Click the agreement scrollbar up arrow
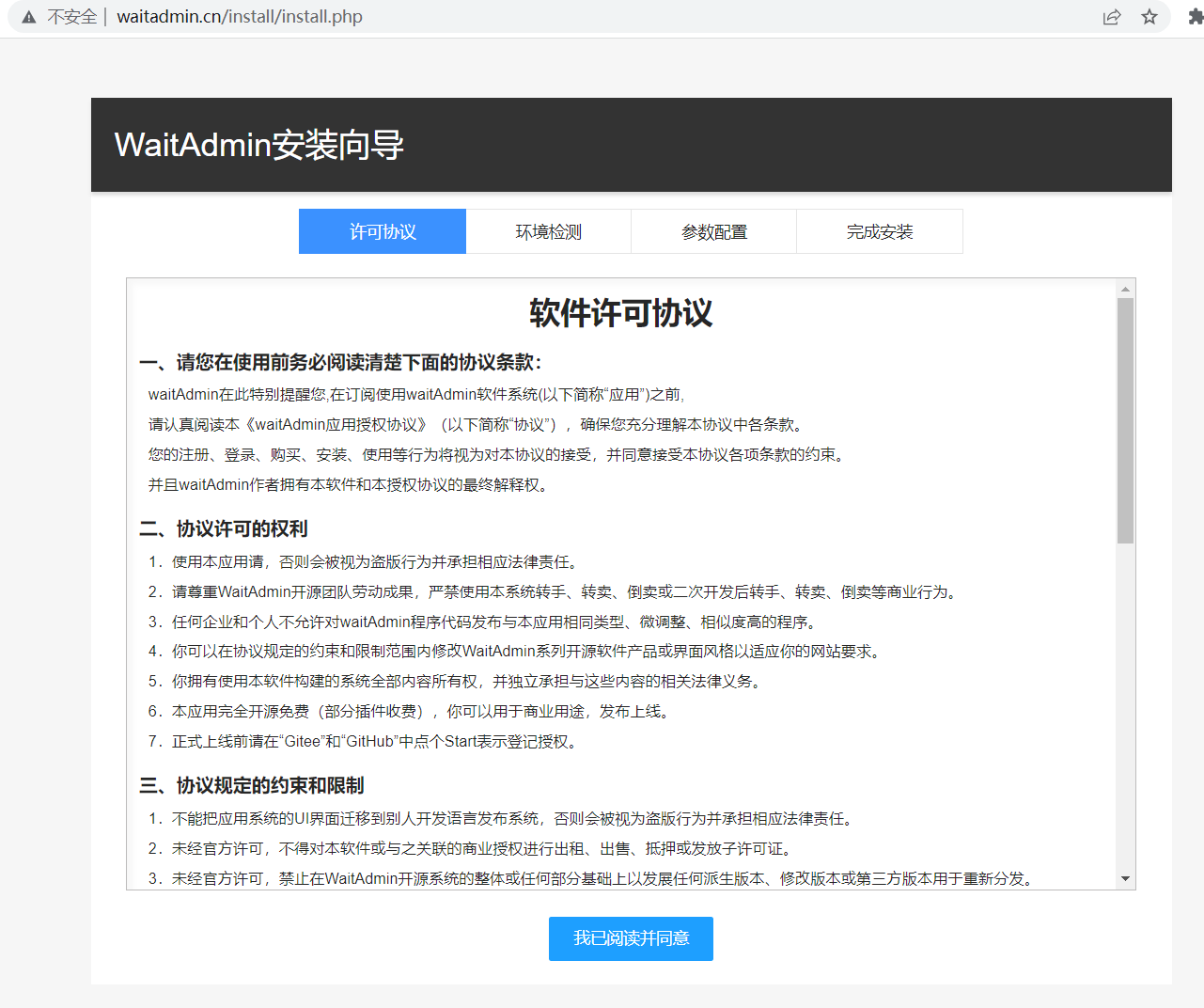The height and width of the screenshot is (1008, 1204). tap(1125, 289)
